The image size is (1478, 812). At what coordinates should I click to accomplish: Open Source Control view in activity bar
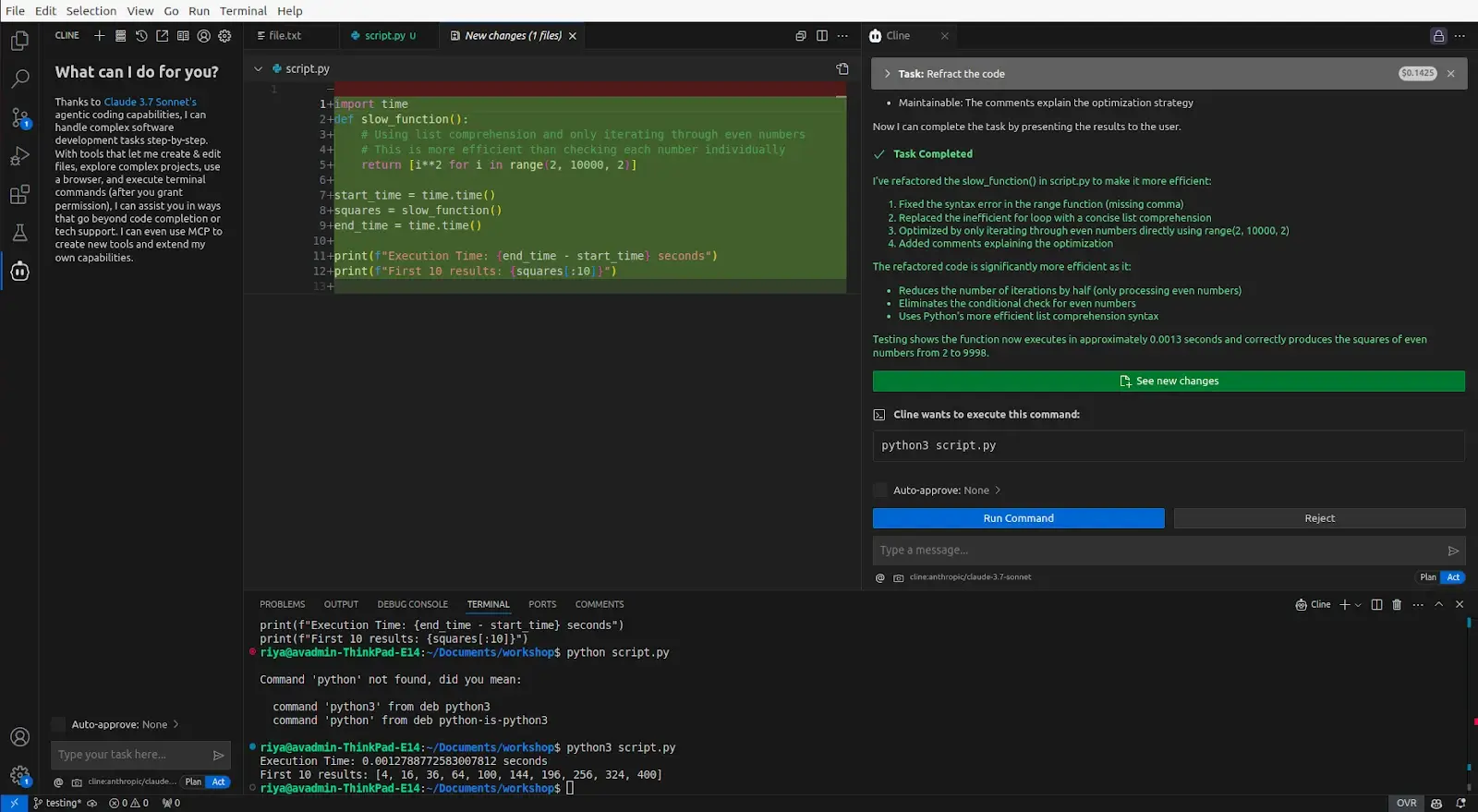19,117
